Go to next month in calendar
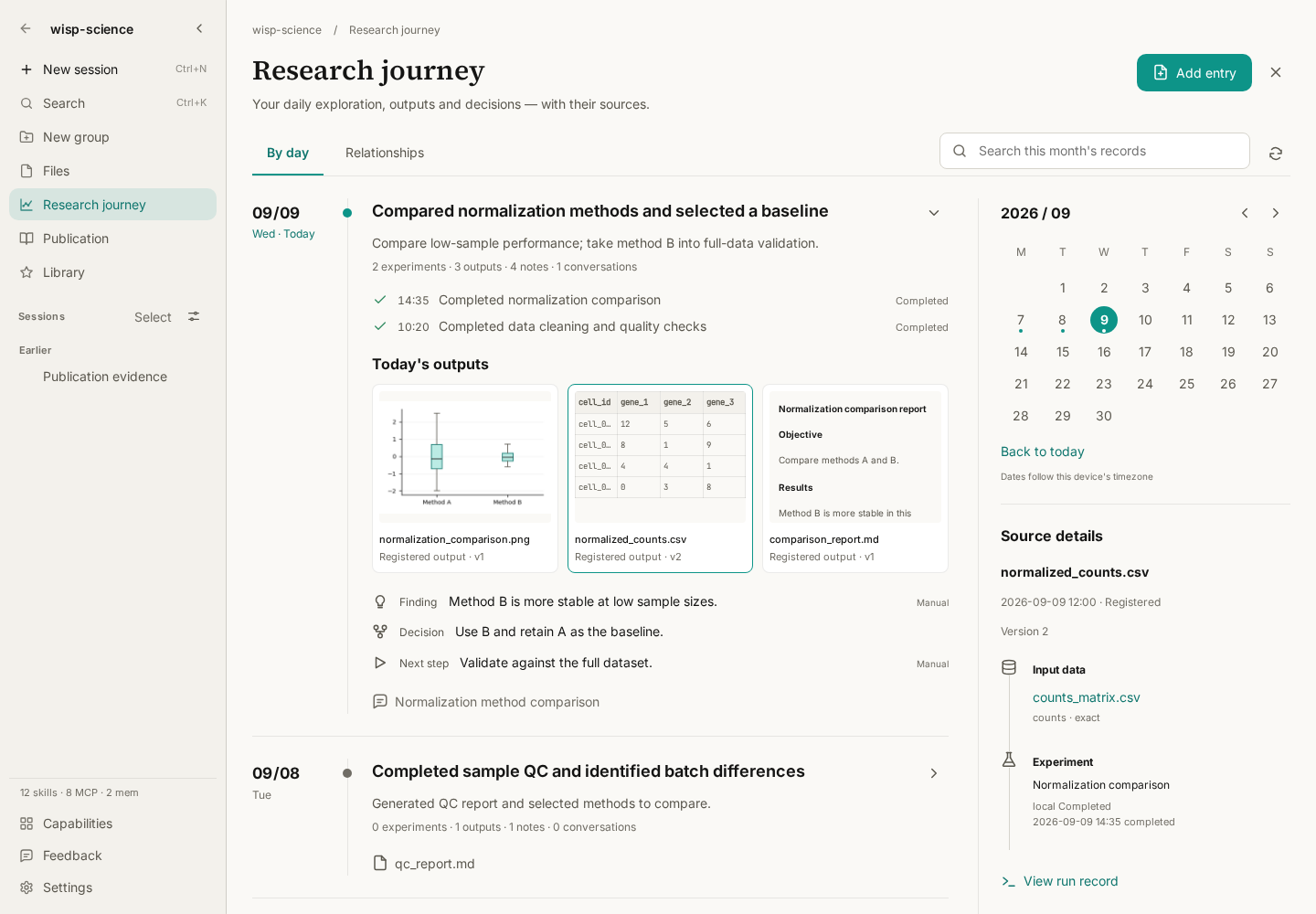1316x914 pixels. tap(1276, 213)
